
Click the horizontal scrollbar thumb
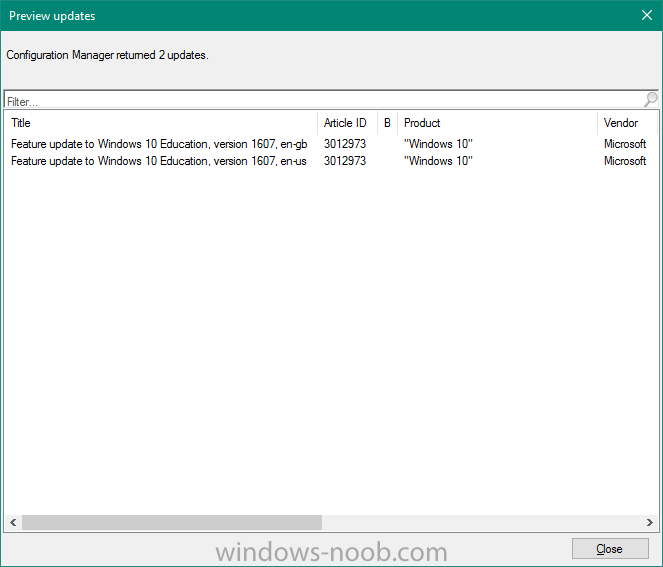pos(172,522)
